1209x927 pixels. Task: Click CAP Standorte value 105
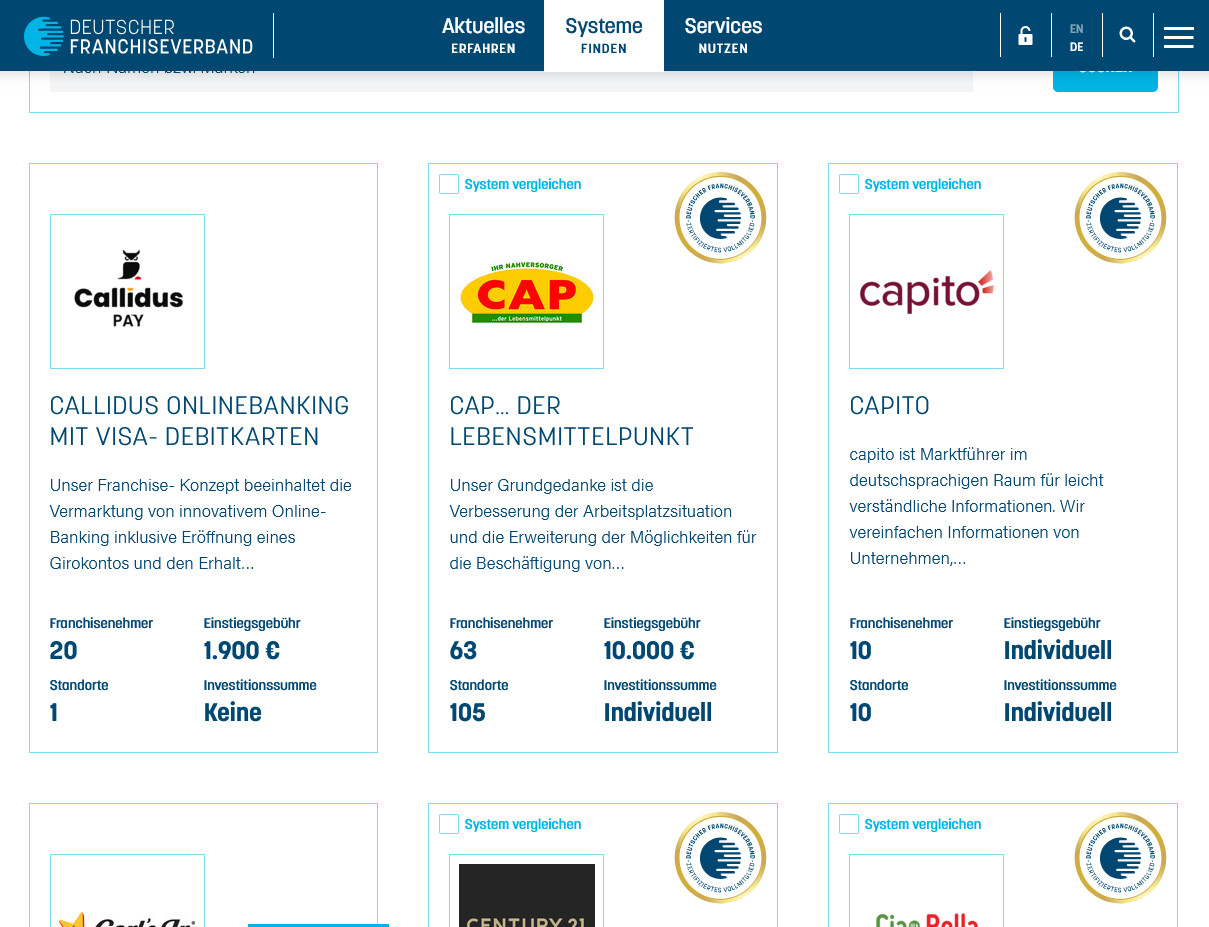(467, 713)
